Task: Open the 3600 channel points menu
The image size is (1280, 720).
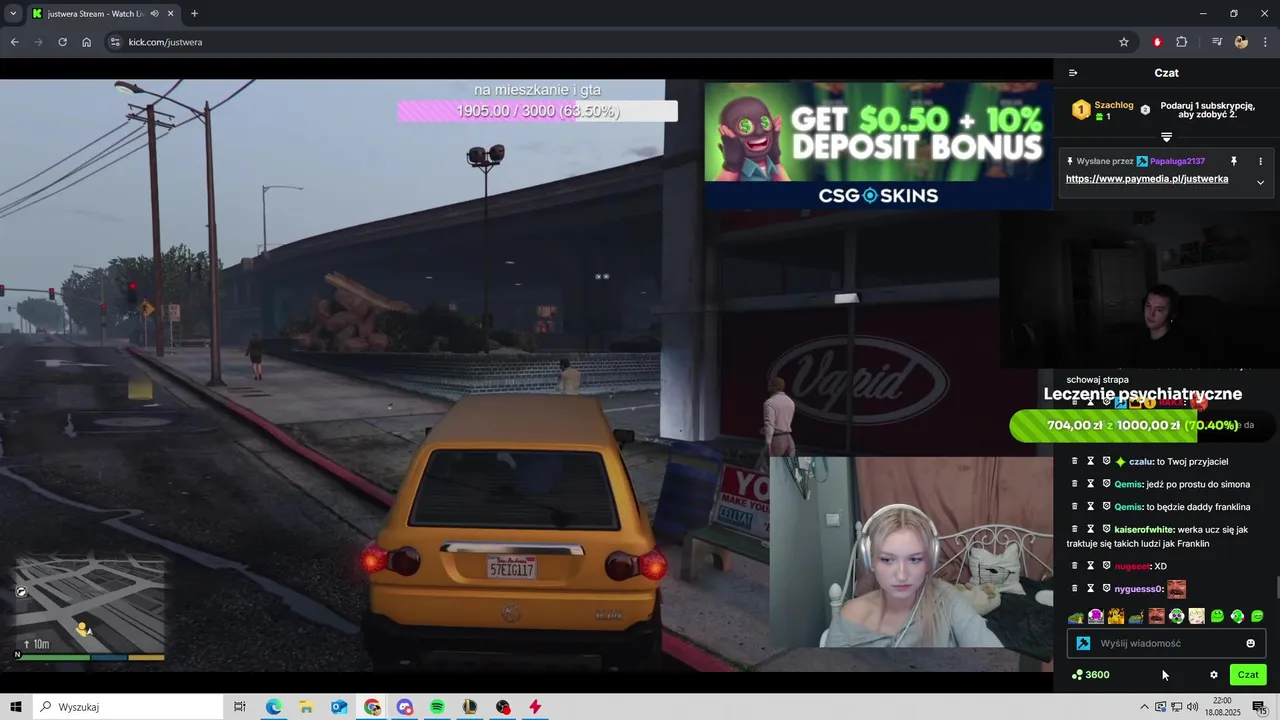Action: click(1090, 675)
